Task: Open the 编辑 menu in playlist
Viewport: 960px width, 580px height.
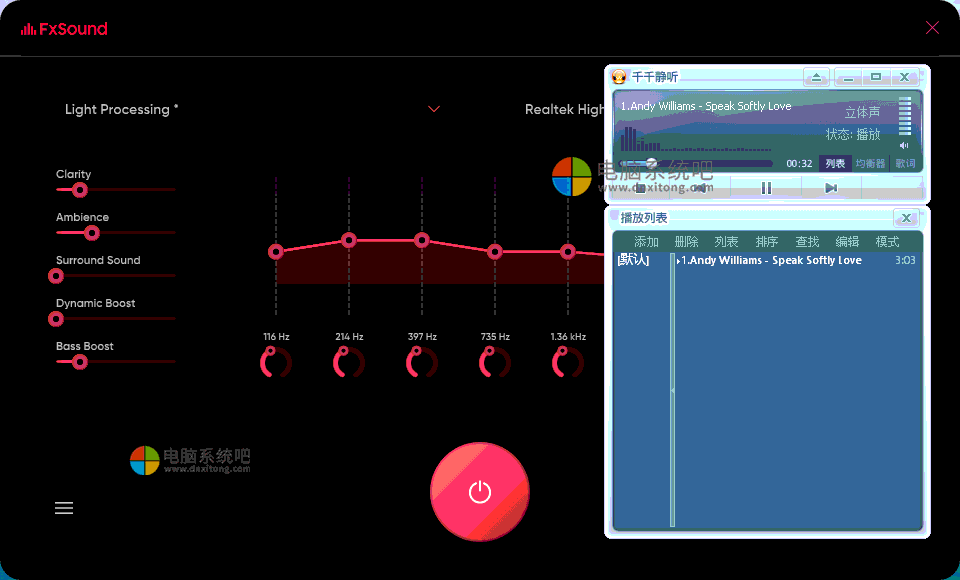Action: [x=847, y=242]
